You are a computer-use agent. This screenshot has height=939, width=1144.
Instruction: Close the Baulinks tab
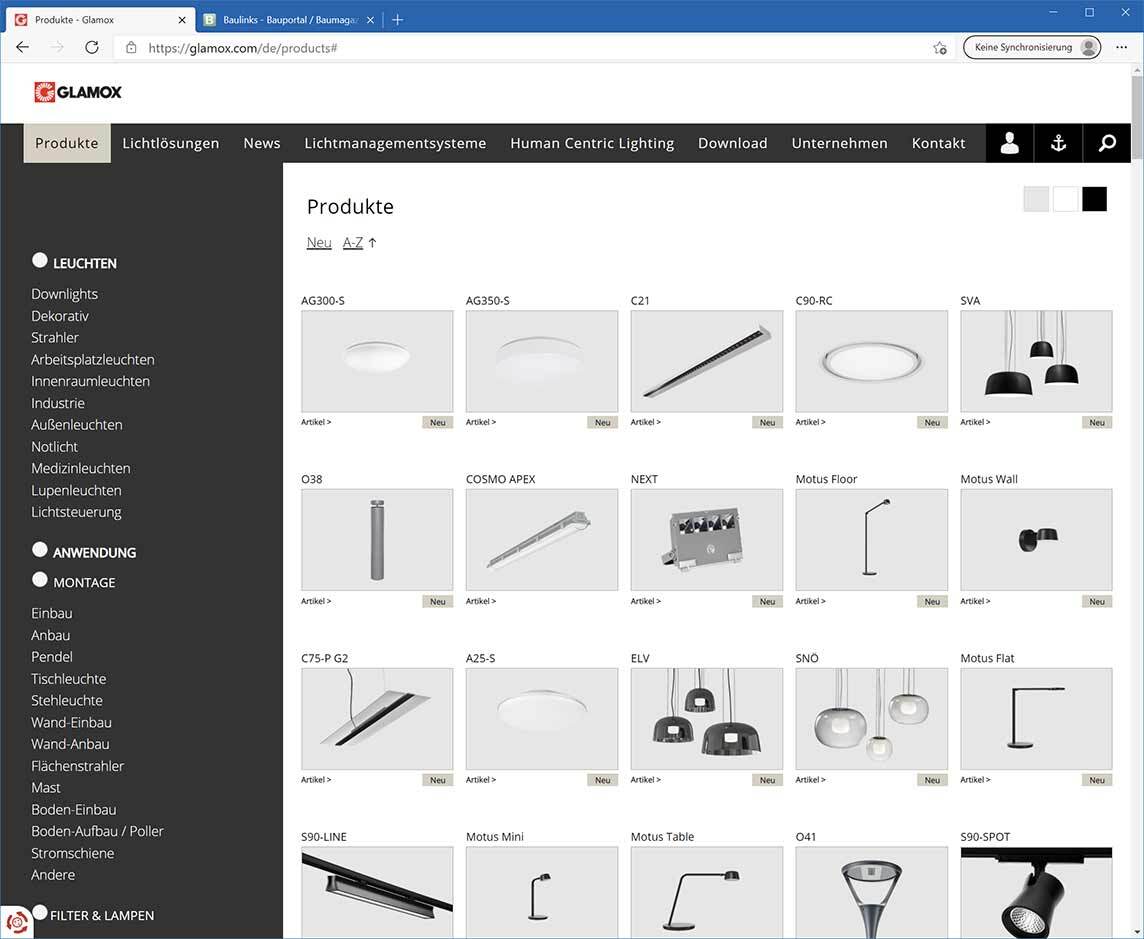(370, 20)
